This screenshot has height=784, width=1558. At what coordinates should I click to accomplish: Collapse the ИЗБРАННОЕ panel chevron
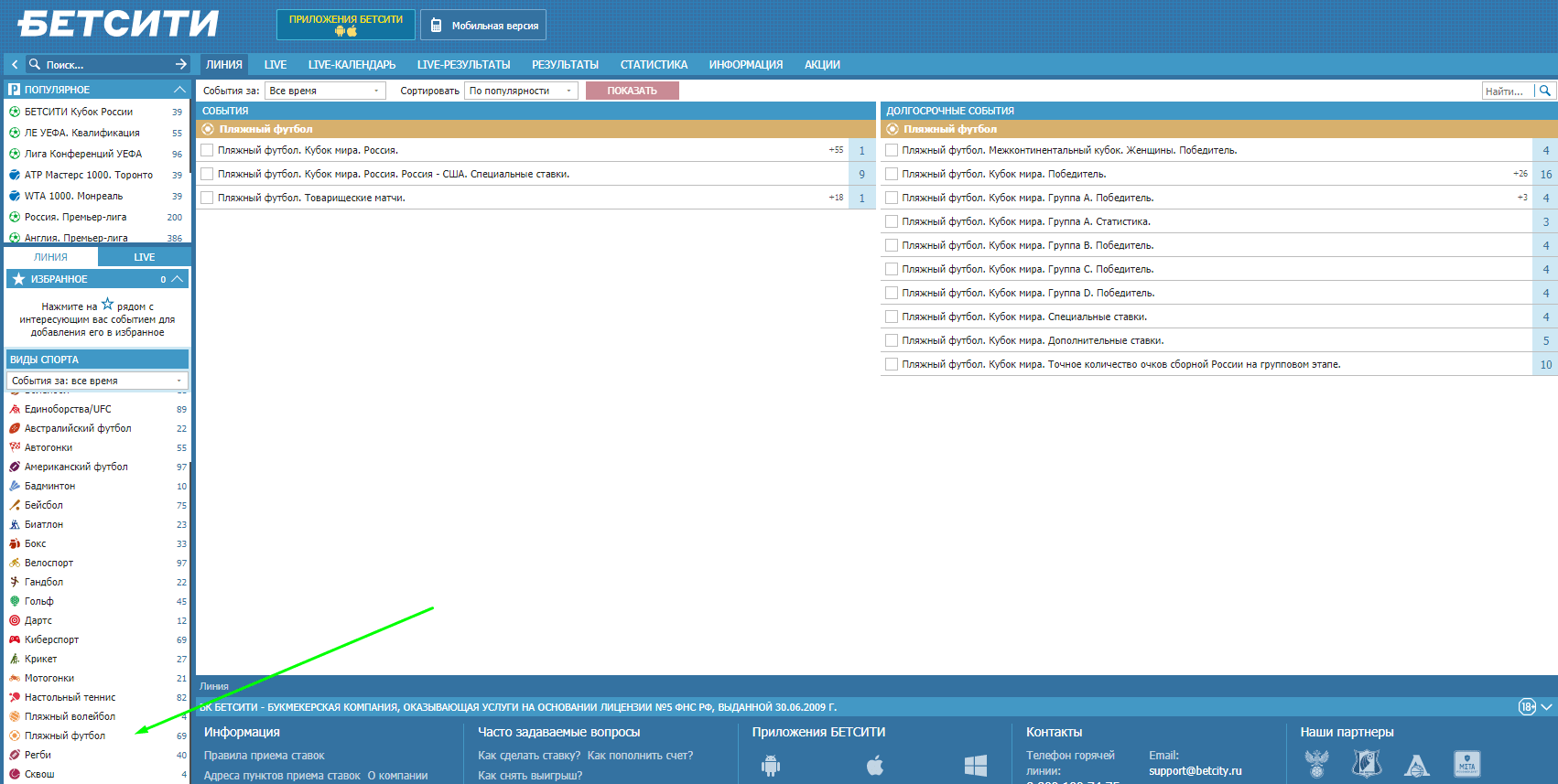178,279
